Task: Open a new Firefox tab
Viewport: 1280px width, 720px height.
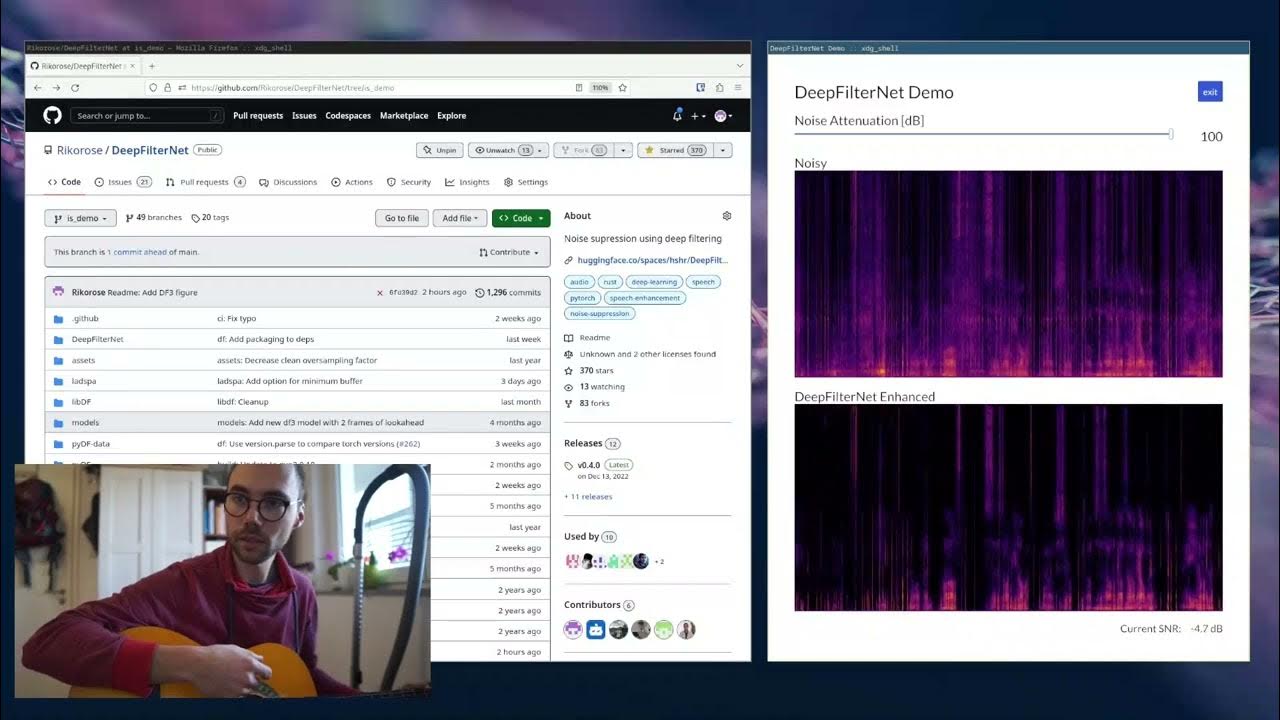Action: (x=152, y=66)
